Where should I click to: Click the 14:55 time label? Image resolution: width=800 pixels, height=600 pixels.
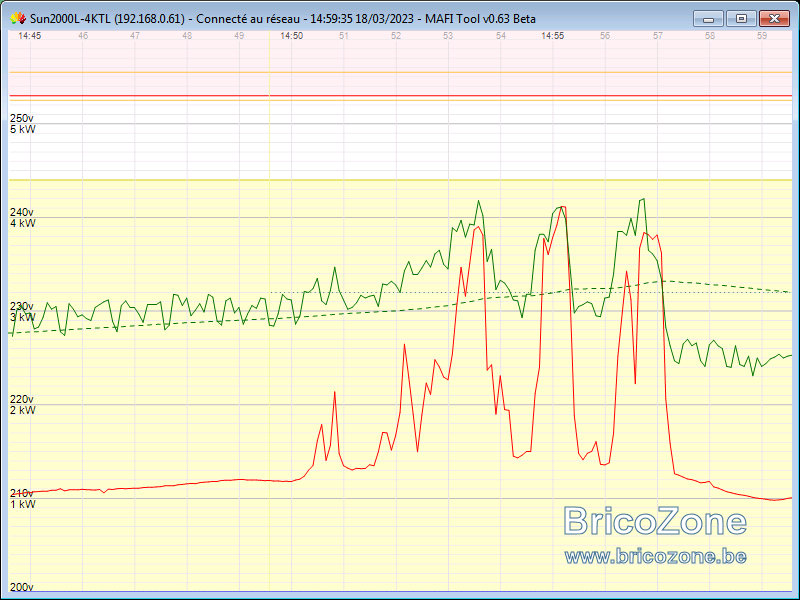tap(553, 36)
